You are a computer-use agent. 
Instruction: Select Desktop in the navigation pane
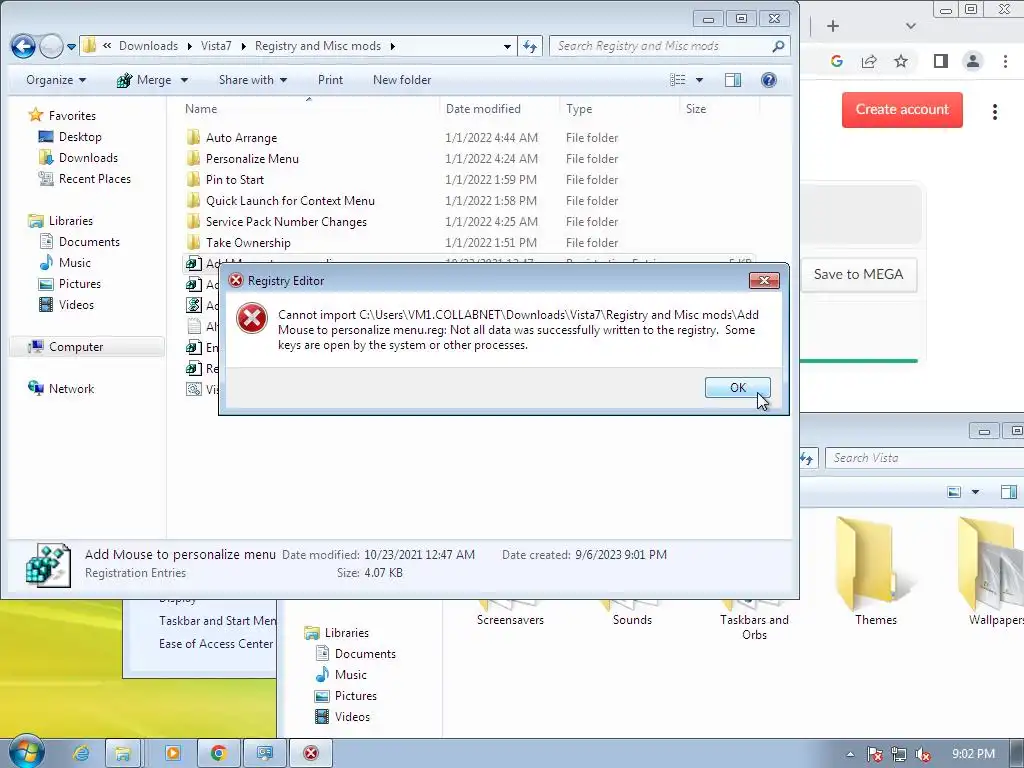tap(80, 136)
